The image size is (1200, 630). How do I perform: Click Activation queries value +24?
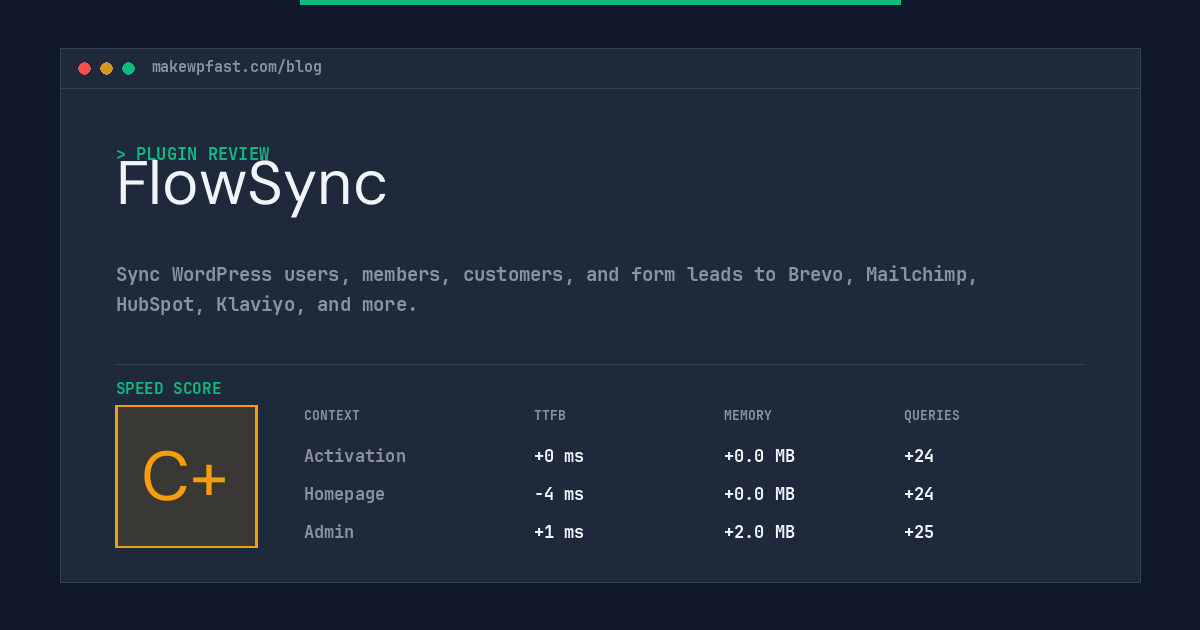pos(919,456)
